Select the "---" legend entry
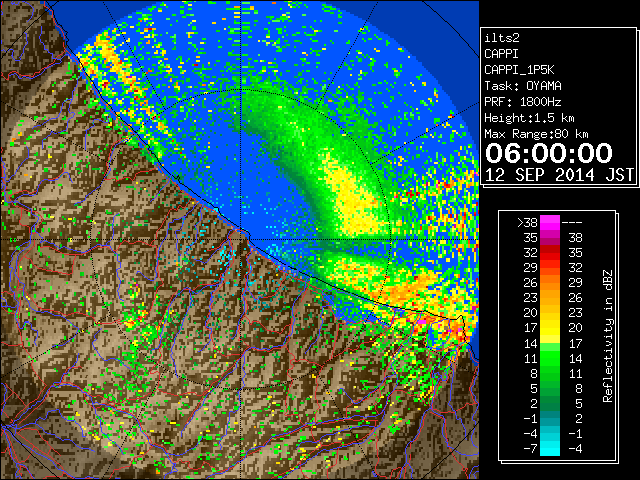Viewport: 640px width, 480px height. [x=572, y=222]
